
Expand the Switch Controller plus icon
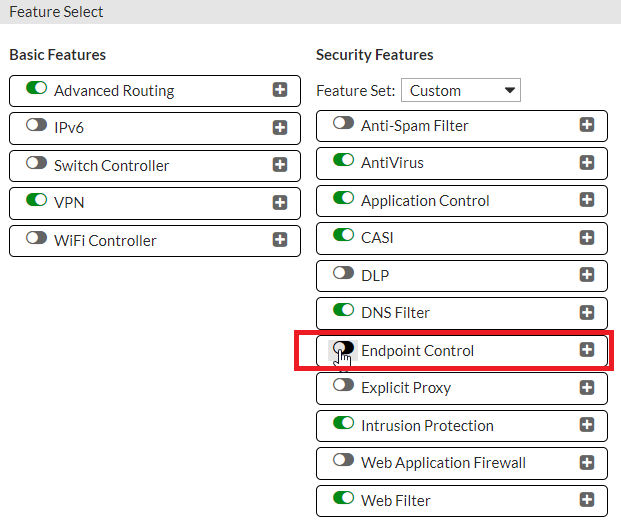(x=280, y=165)
